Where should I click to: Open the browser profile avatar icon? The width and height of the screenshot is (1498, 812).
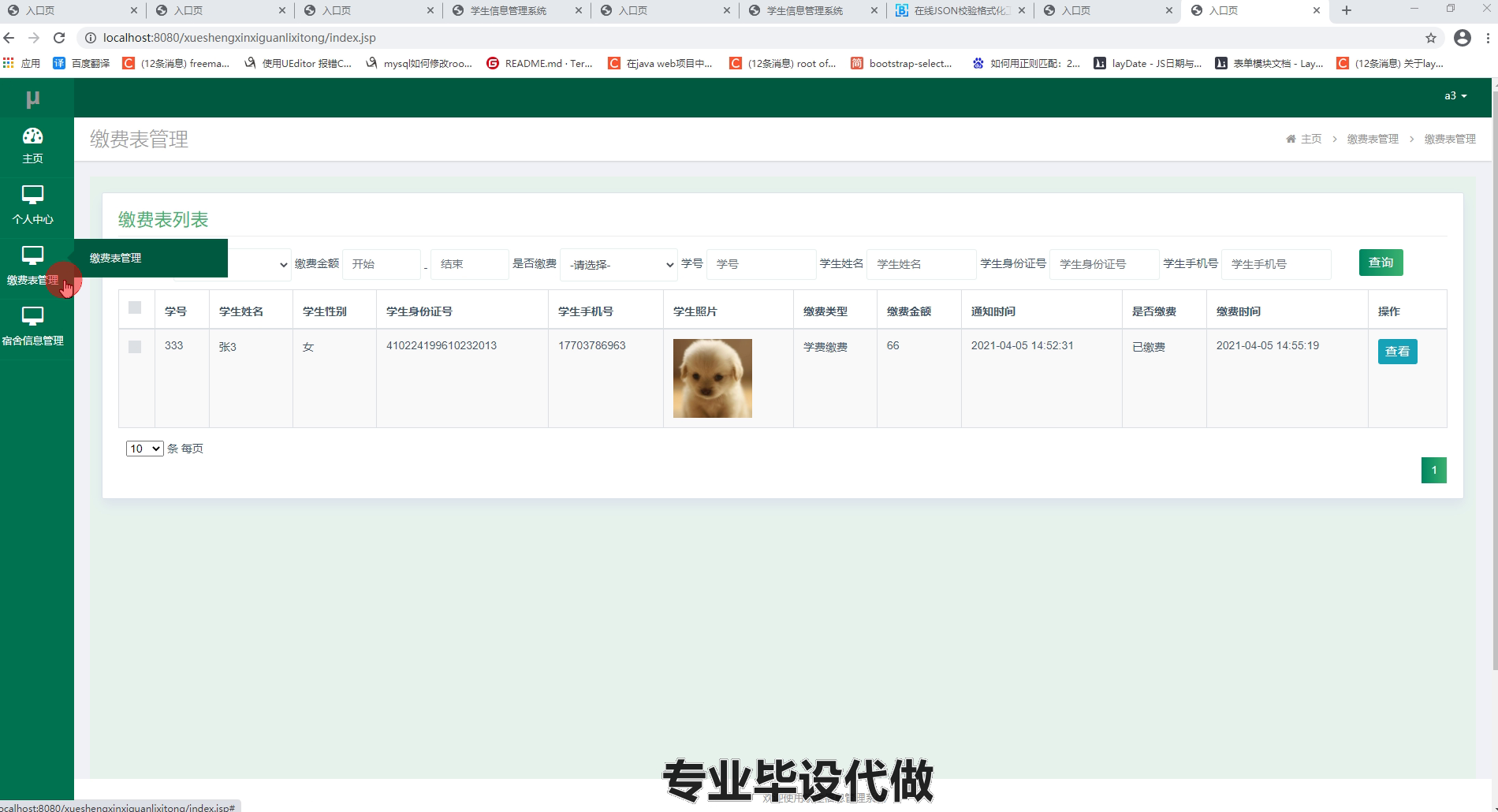click(1463, 38)
